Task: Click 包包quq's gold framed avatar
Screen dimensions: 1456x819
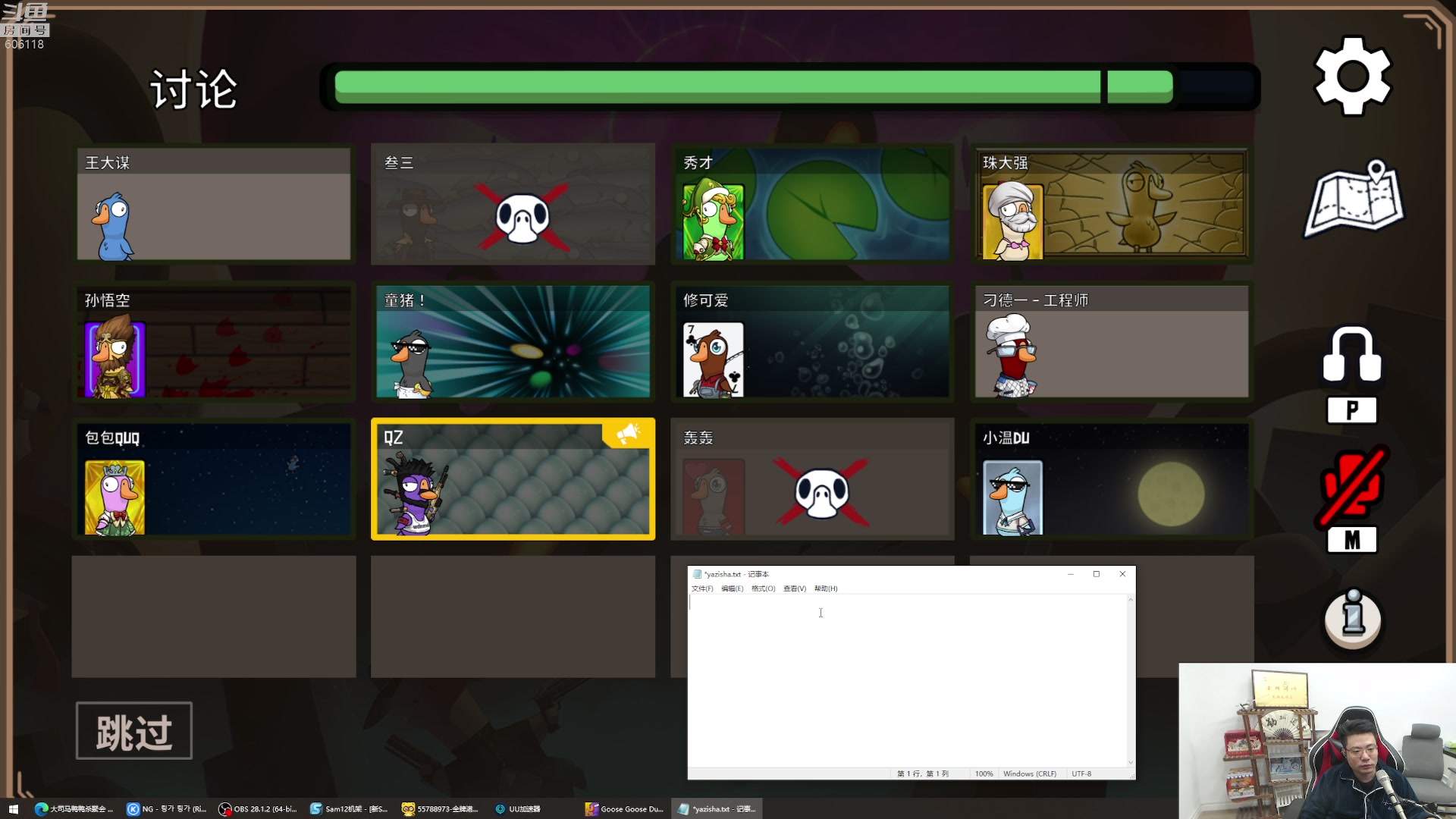Action: (x=115, y=497)
